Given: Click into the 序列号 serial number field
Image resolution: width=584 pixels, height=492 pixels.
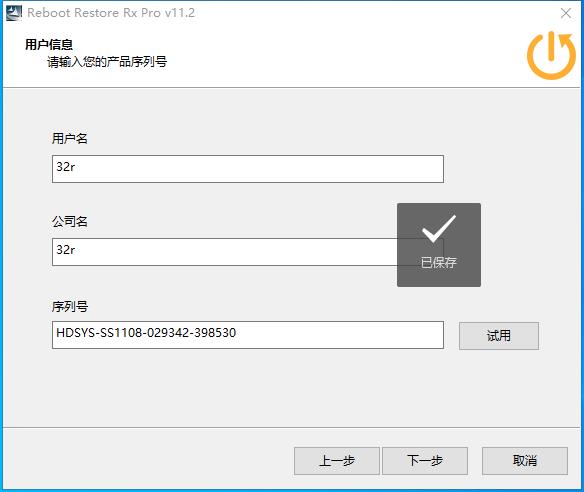Looking at the screenshot, I should [x=248, y=335].
